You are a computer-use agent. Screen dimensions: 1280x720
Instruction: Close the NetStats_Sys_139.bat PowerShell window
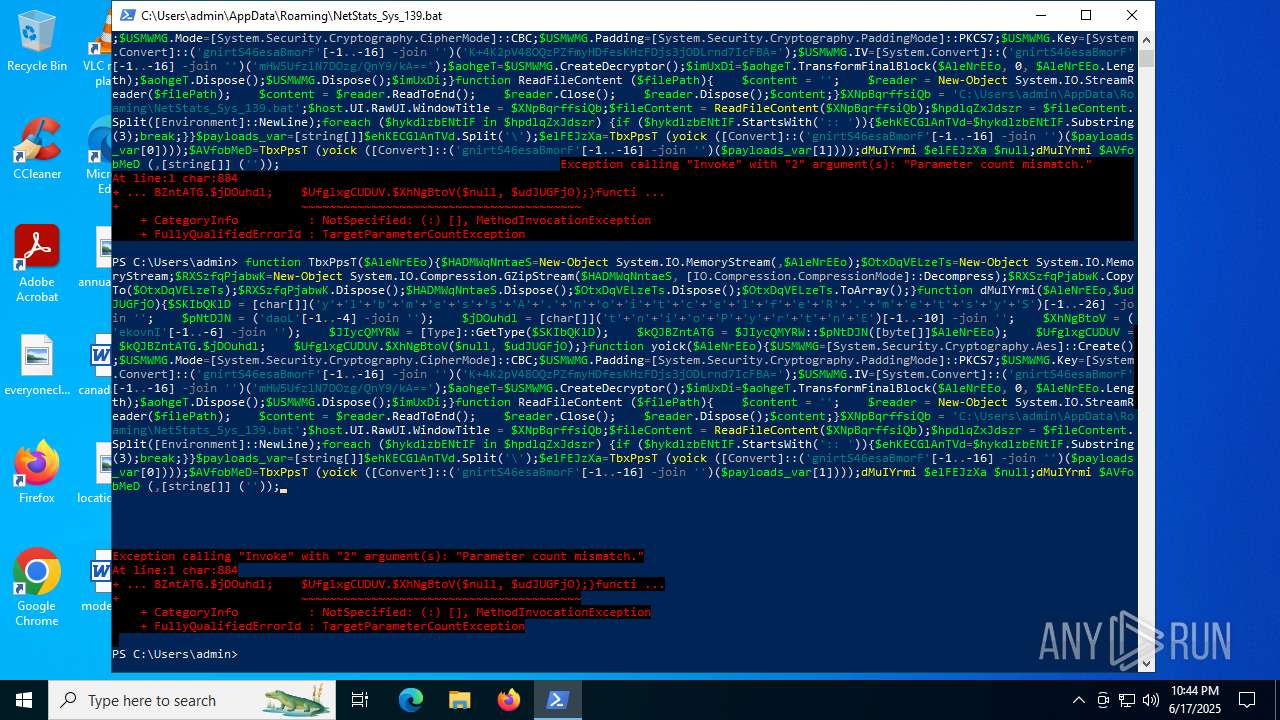pyautogui.click(x=1132, y=16)
